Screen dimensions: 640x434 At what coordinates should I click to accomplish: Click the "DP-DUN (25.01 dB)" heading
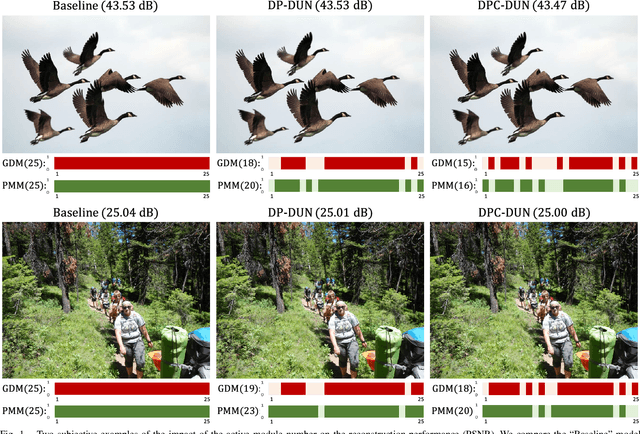point(320,213)
